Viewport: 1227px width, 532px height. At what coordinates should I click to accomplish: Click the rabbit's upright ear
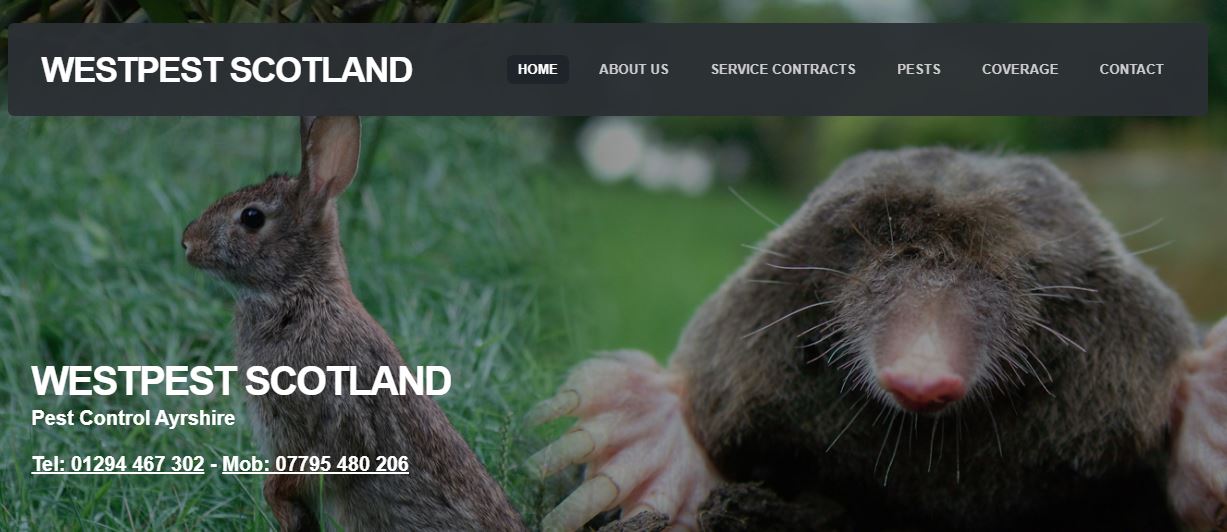tap(330, 156)
